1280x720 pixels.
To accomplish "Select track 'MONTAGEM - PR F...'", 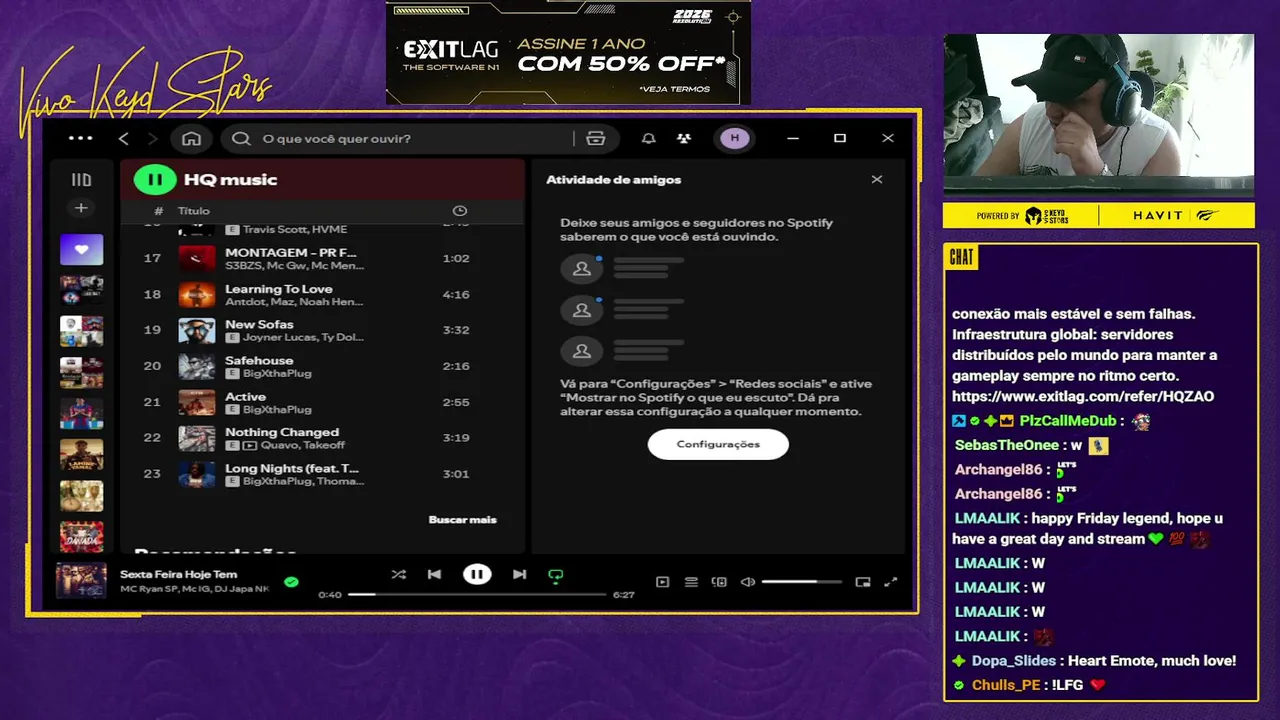I will click(323, 258).
